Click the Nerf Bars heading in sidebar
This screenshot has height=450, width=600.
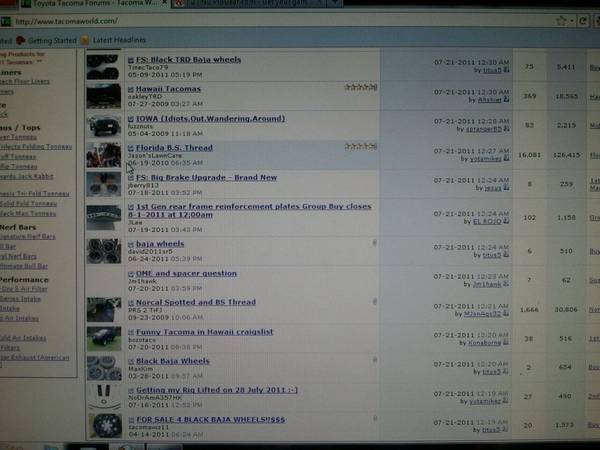(x=18, y=227)
